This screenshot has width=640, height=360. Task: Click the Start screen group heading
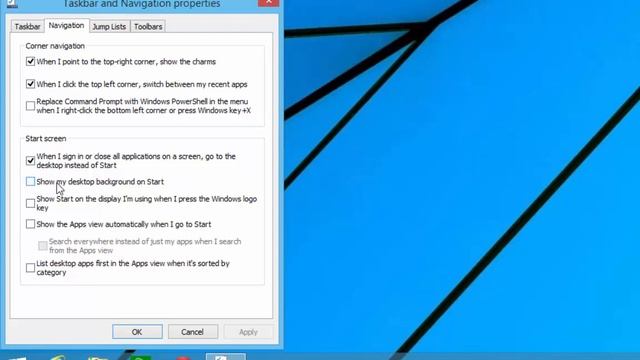click(x=46, y=139)
